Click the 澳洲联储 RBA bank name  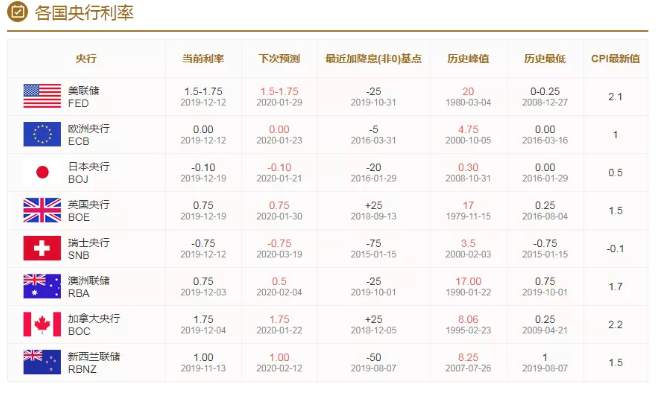[x=89, y=286]
